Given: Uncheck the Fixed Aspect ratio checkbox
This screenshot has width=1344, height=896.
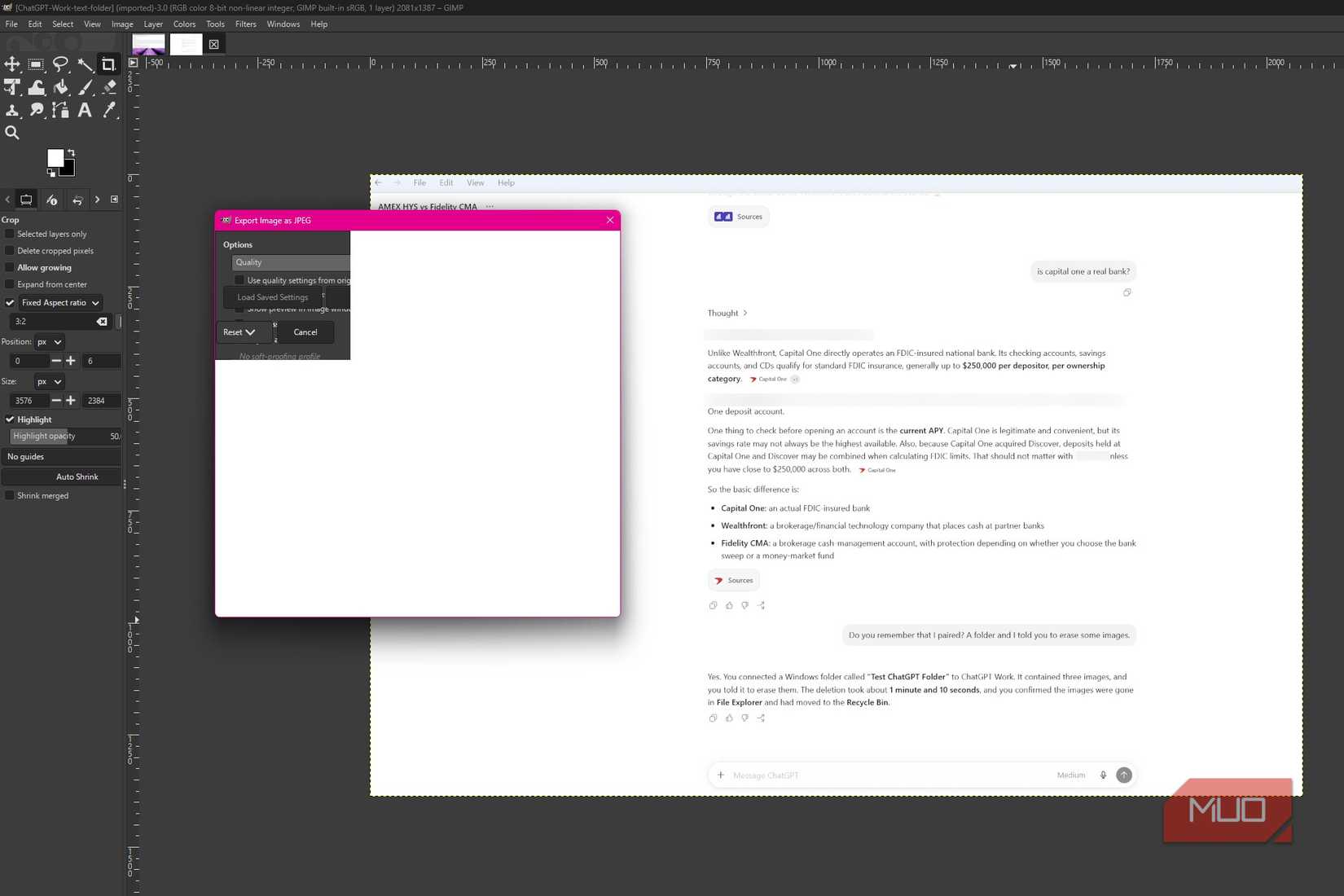Looking at the screenshot, I should [10, 302].
